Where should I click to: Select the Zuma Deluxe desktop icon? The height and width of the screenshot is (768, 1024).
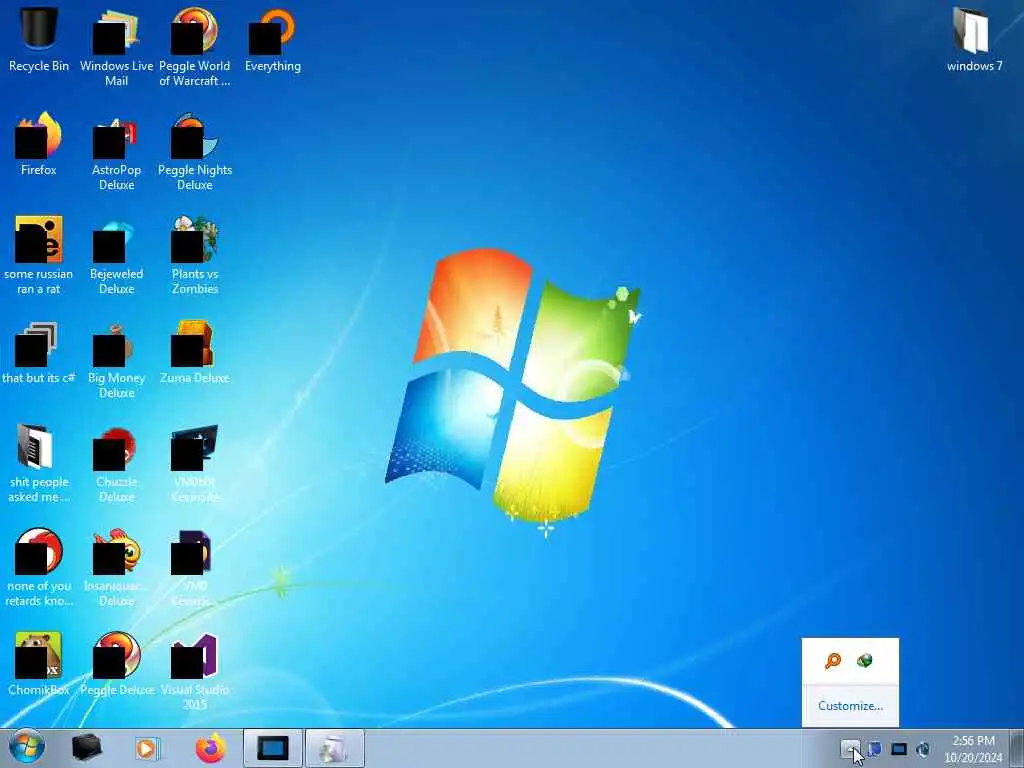click(195, 351)
